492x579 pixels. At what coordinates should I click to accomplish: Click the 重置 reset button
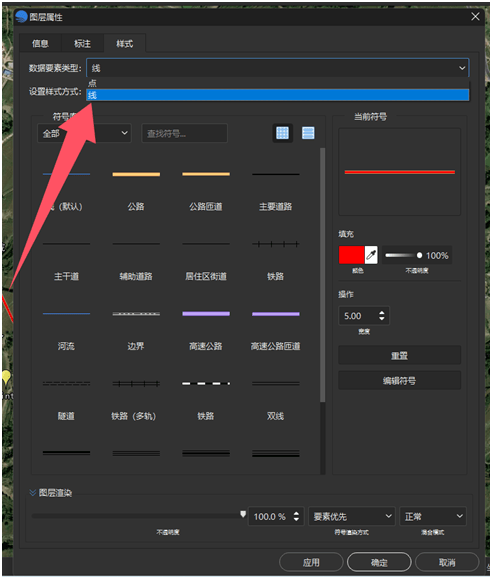(399, 356)
